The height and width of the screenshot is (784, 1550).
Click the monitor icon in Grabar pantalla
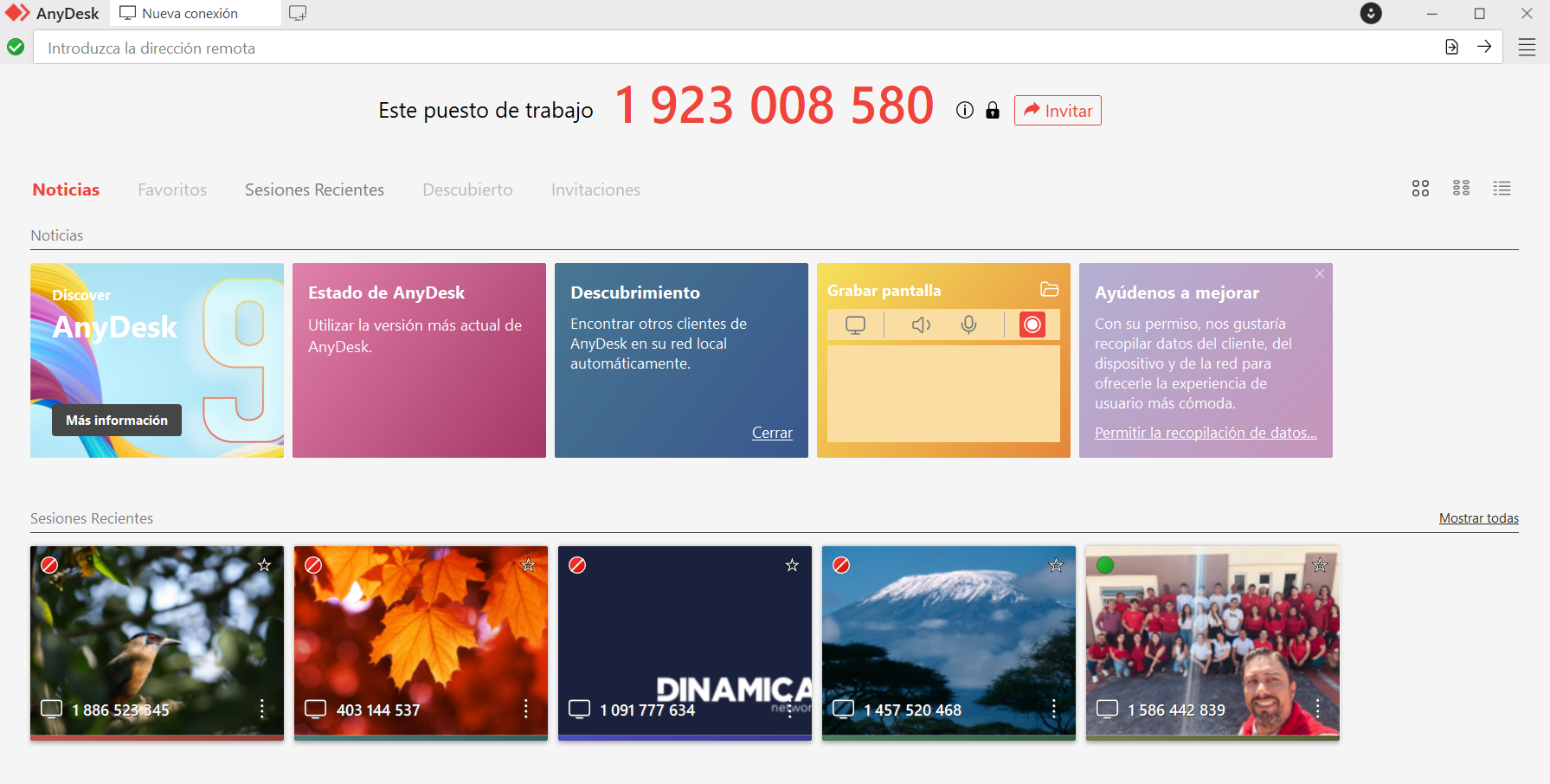click(x=855, y=325)
